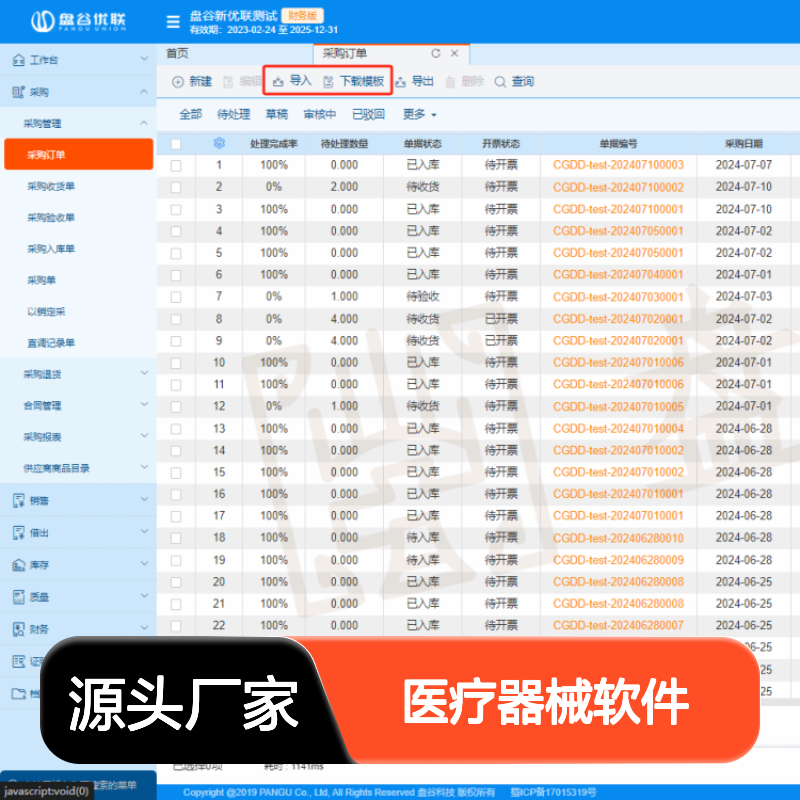Click the 新建 plus icon
The width and height of the screenshot is (800, 800).
pos(178,82)
